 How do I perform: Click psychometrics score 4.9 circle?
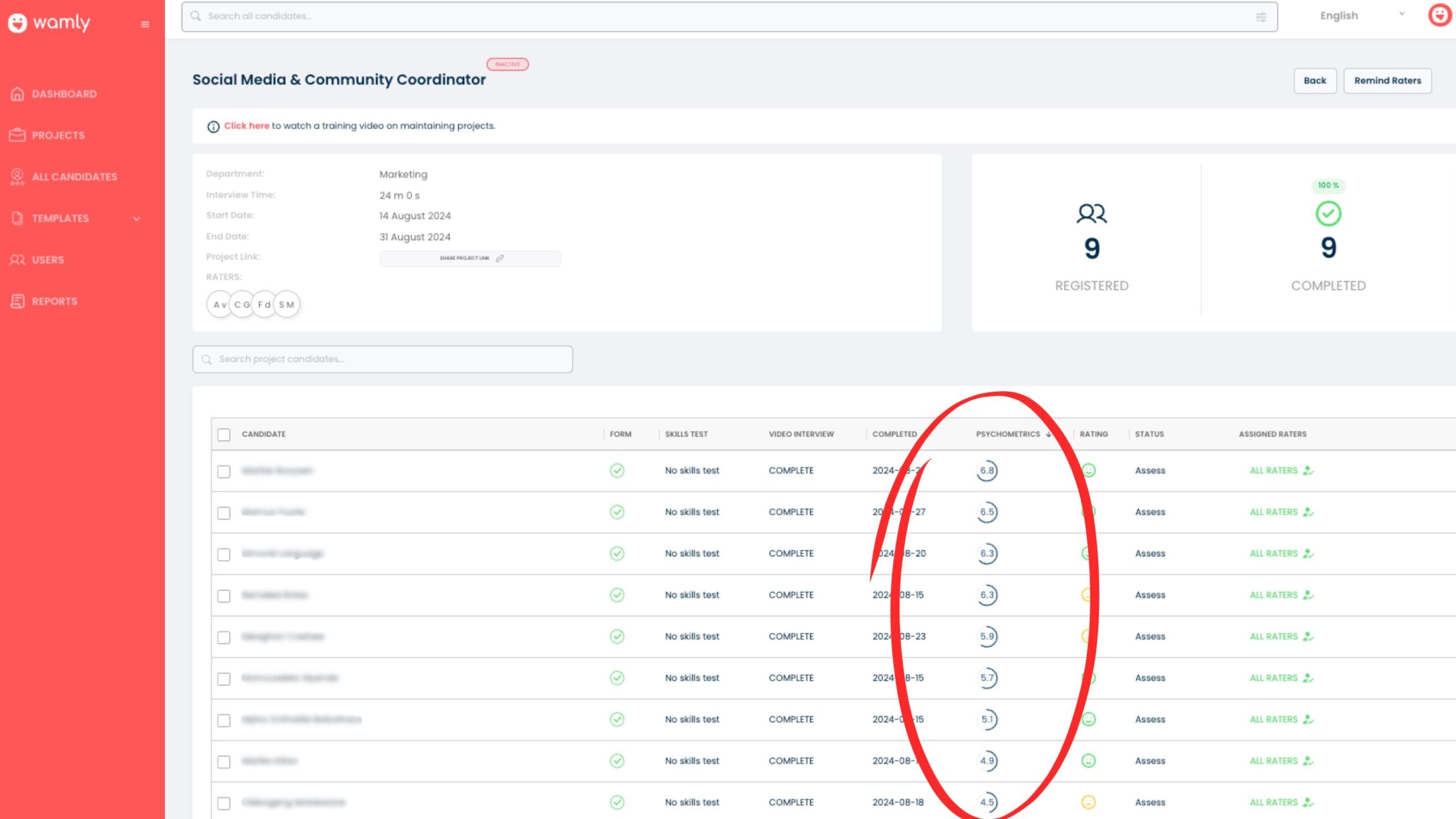[987, 761]
